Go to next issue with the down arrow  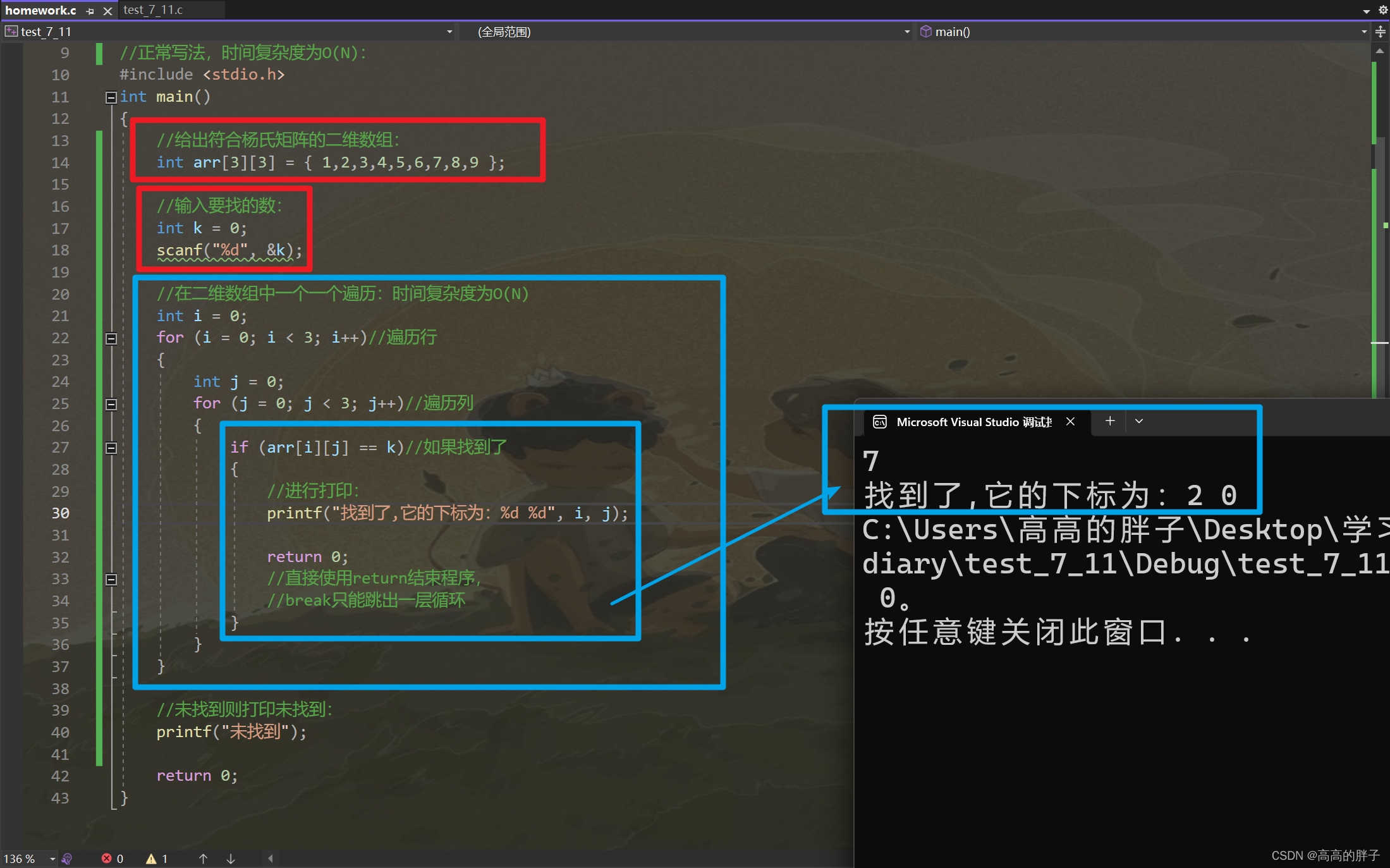pos(231,859)
